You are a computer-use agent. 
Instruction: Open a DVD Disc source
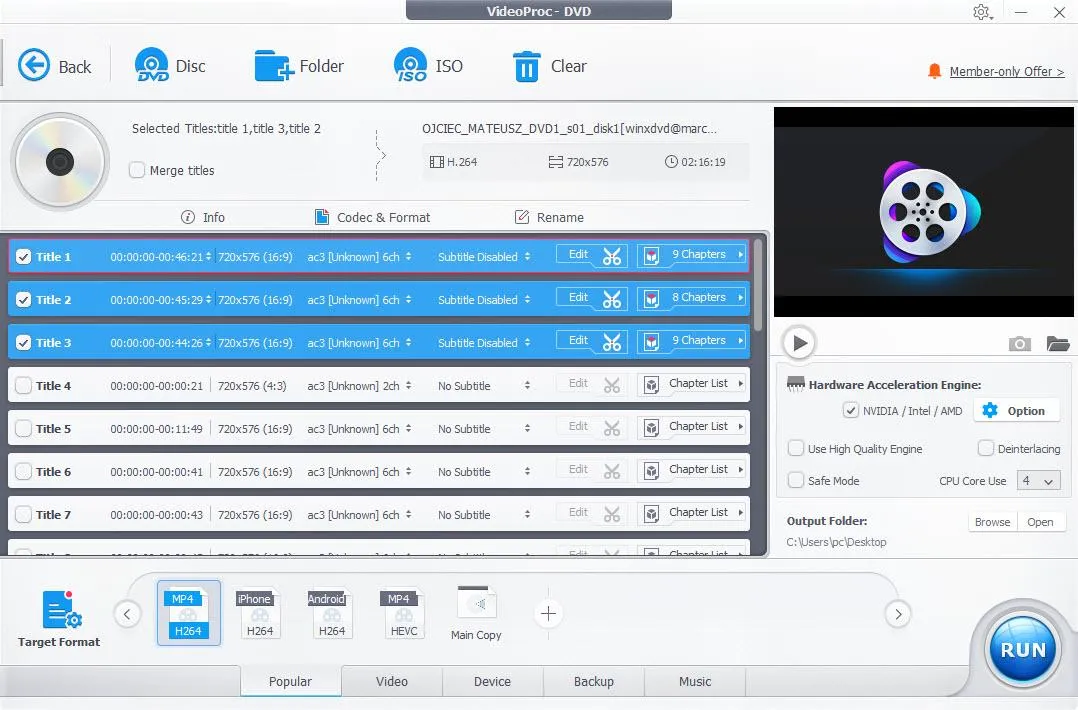[170, 65]
